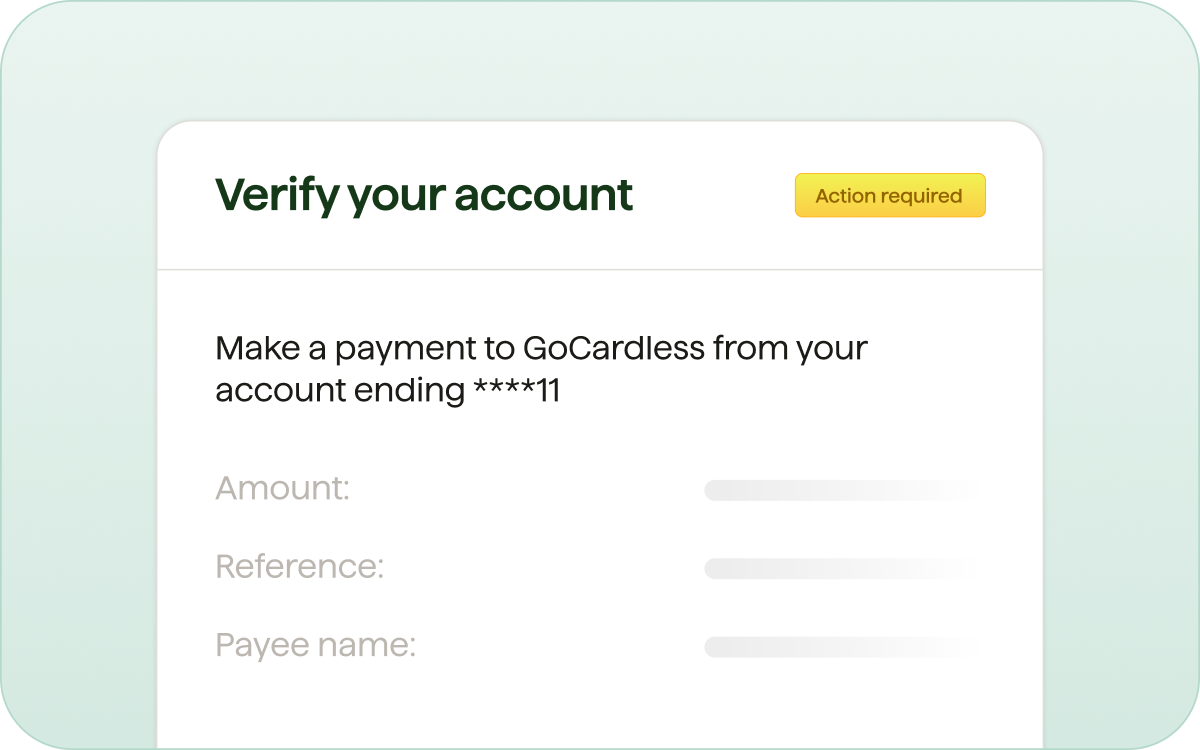1200x750 pixels.
Task: Click the Verify your account heading
Action: tap(424, 196)
